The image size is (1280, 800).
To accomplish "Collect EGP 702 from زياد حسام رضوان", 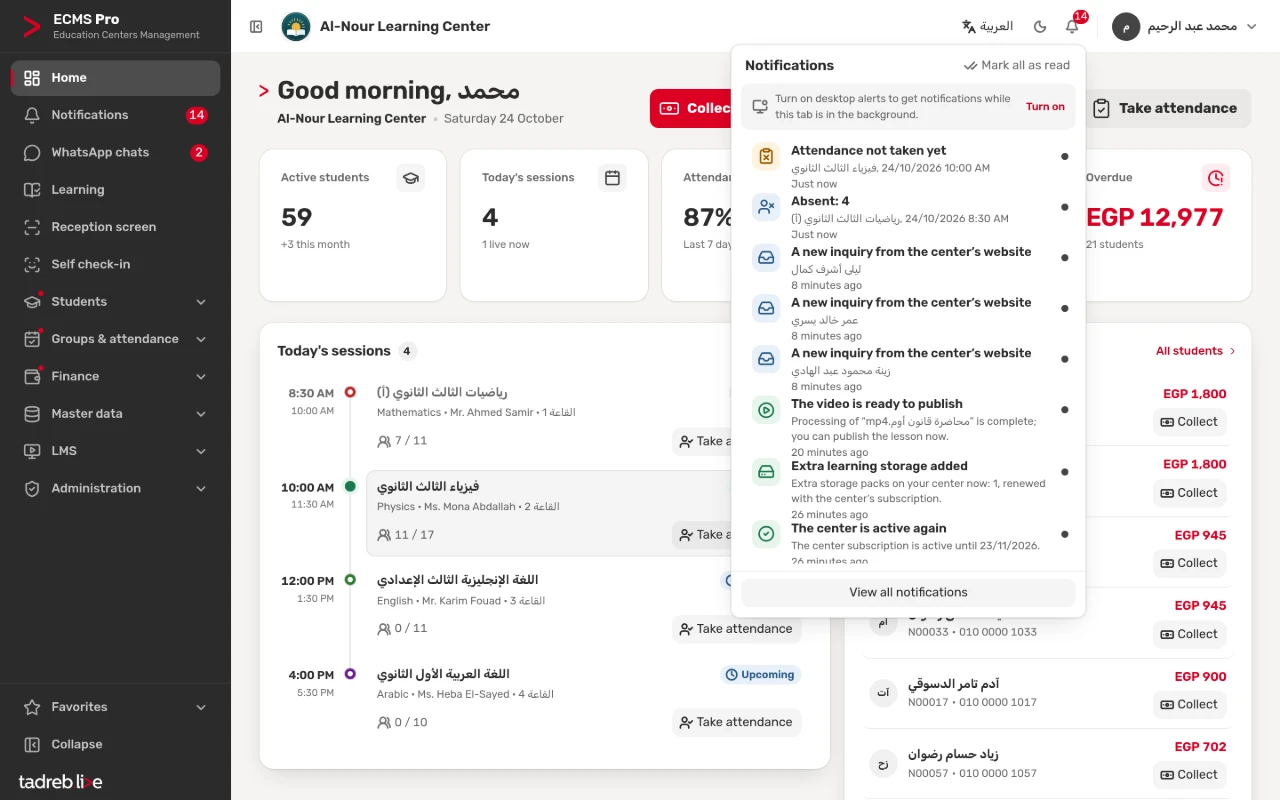I will [x=1189, y=774].
